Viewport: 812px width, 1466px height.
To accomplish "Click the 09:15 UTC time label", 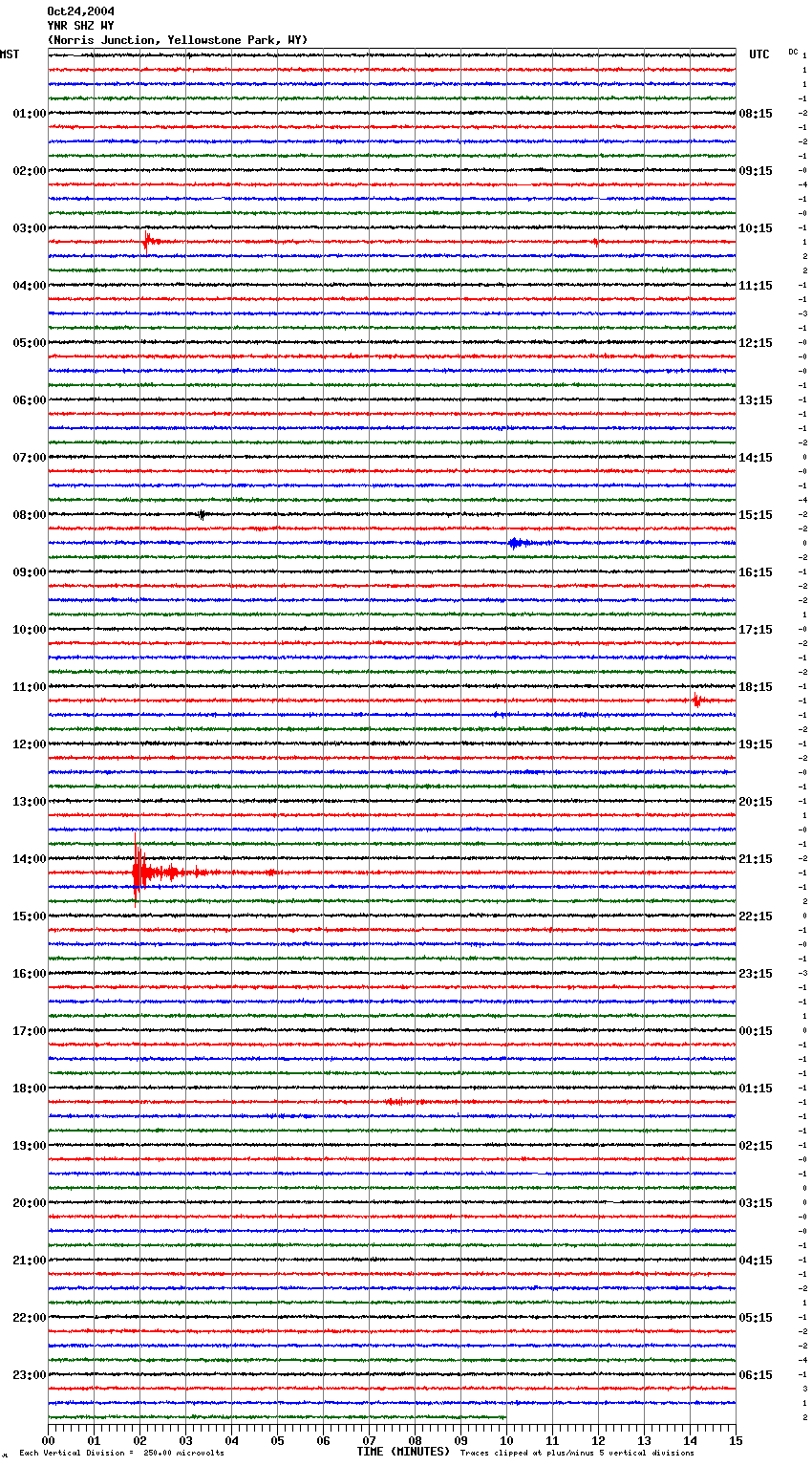I will point(756,171).
